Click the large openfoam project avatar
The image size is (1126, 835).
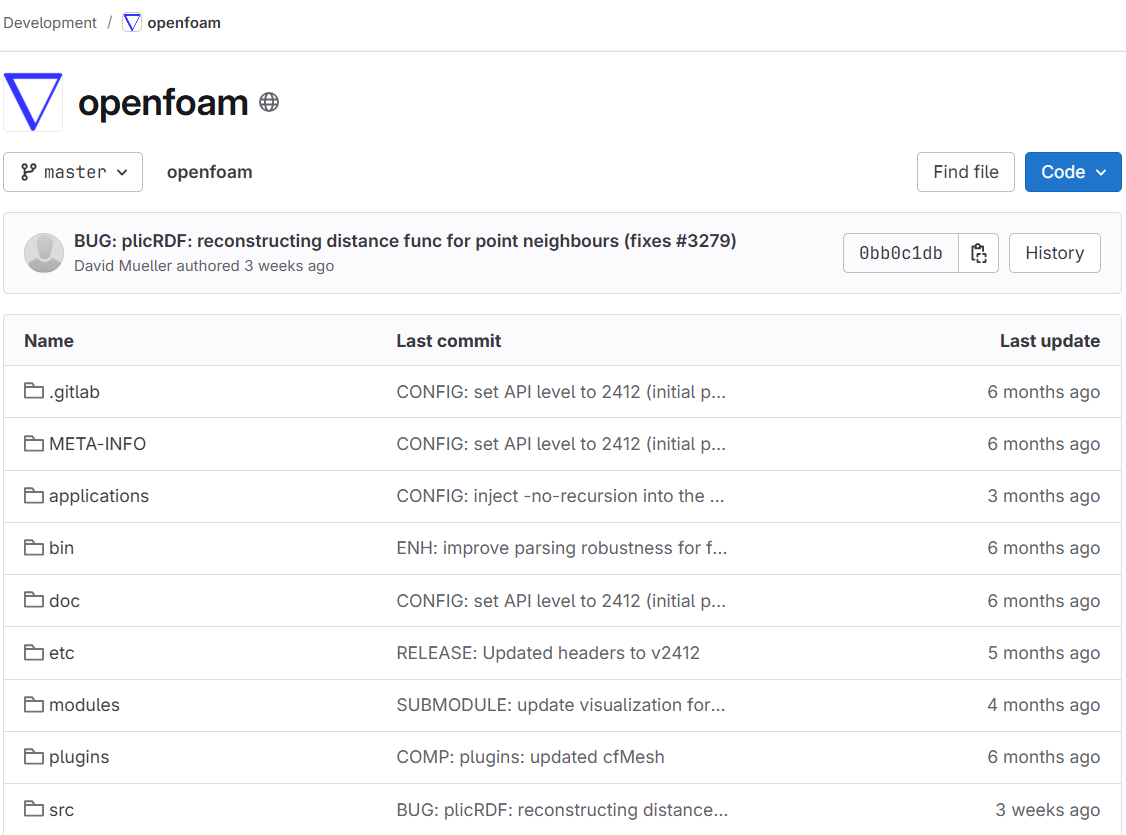pos(33,102)
